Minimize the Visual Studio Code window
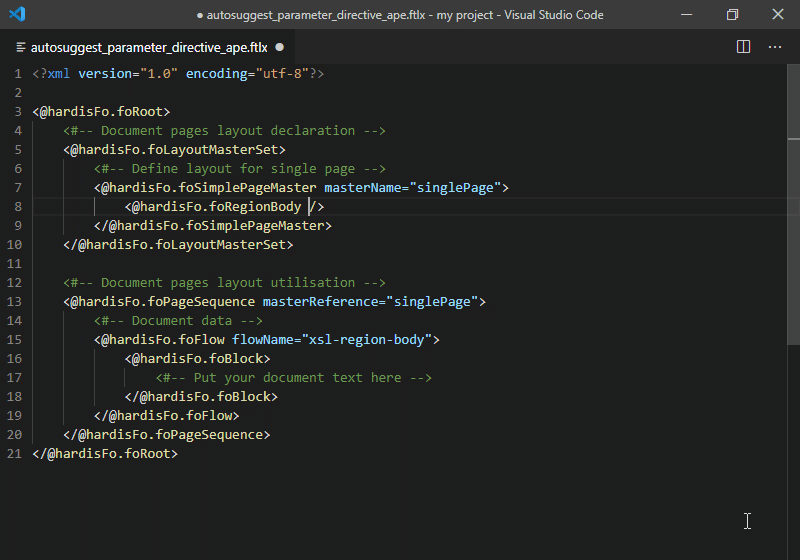 point(687,14)
